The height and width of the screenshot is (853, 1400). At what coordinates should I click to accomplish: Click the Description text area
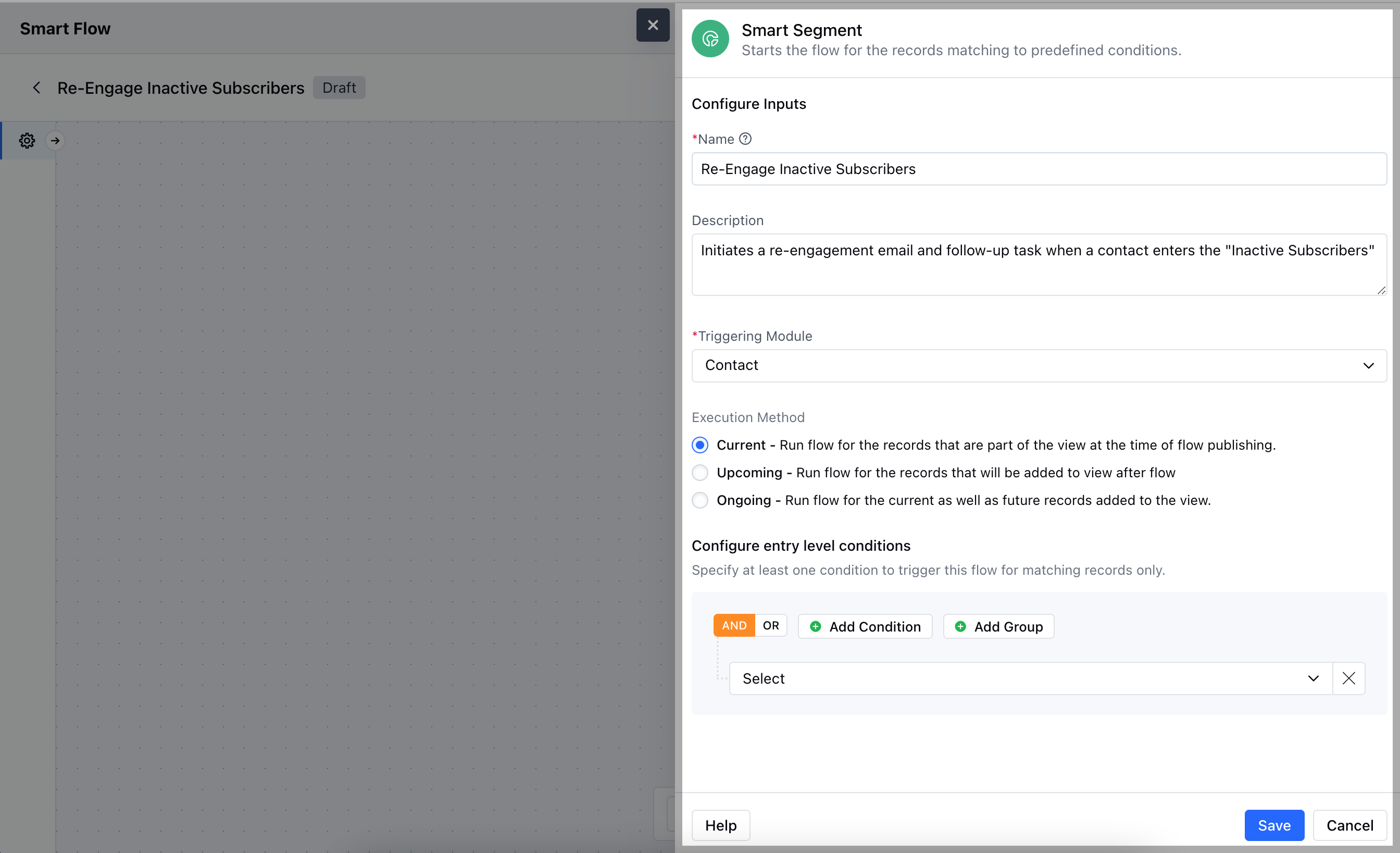pos(1039,264)
